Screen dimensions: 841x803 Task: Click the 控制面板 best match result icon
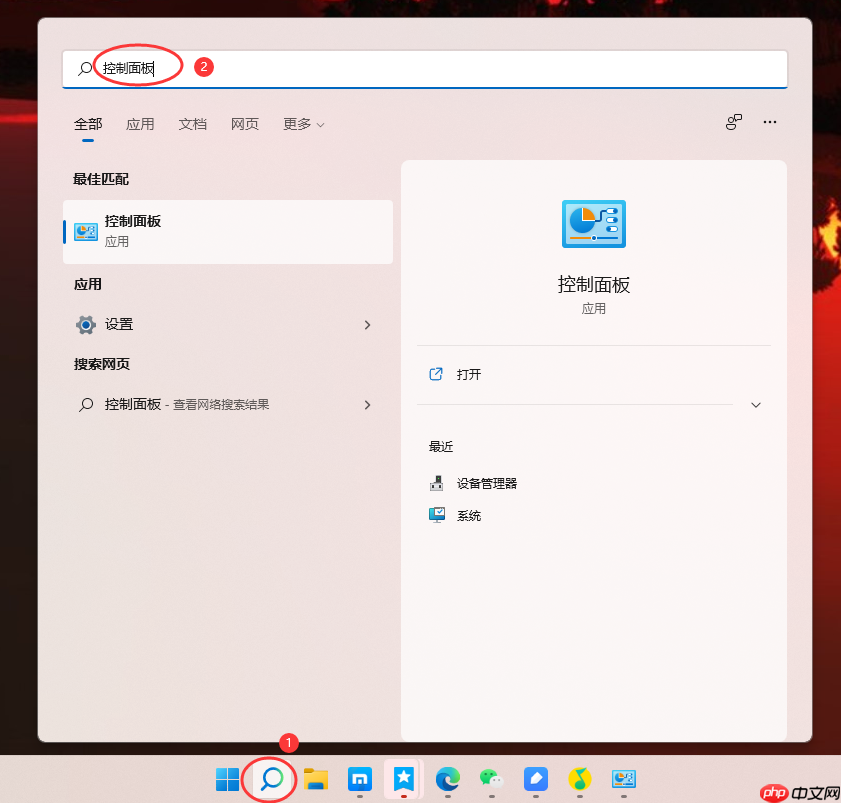[86, 232]
